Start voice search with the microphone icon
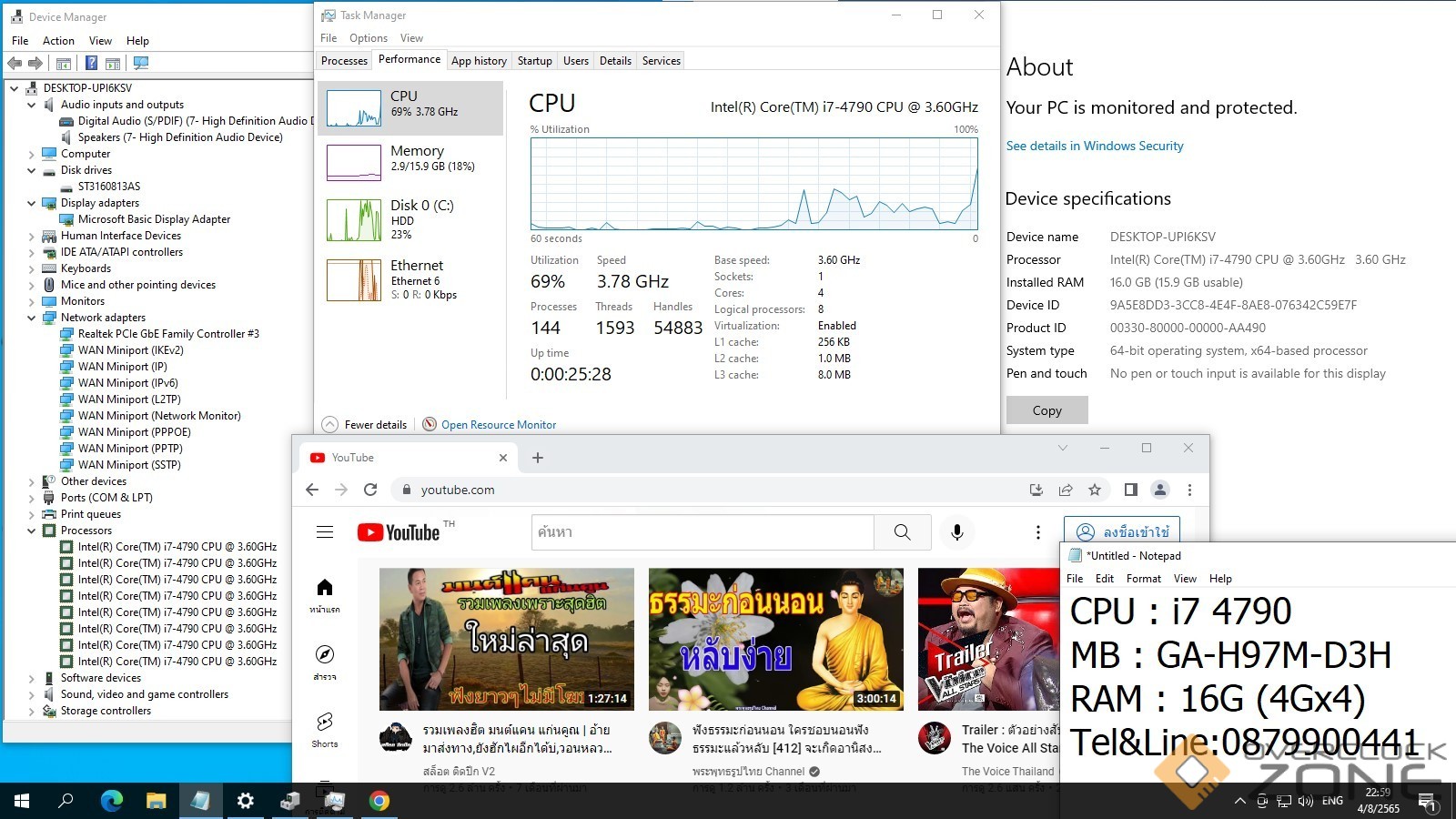The image size is (1456, 819). tap(956, 532)
